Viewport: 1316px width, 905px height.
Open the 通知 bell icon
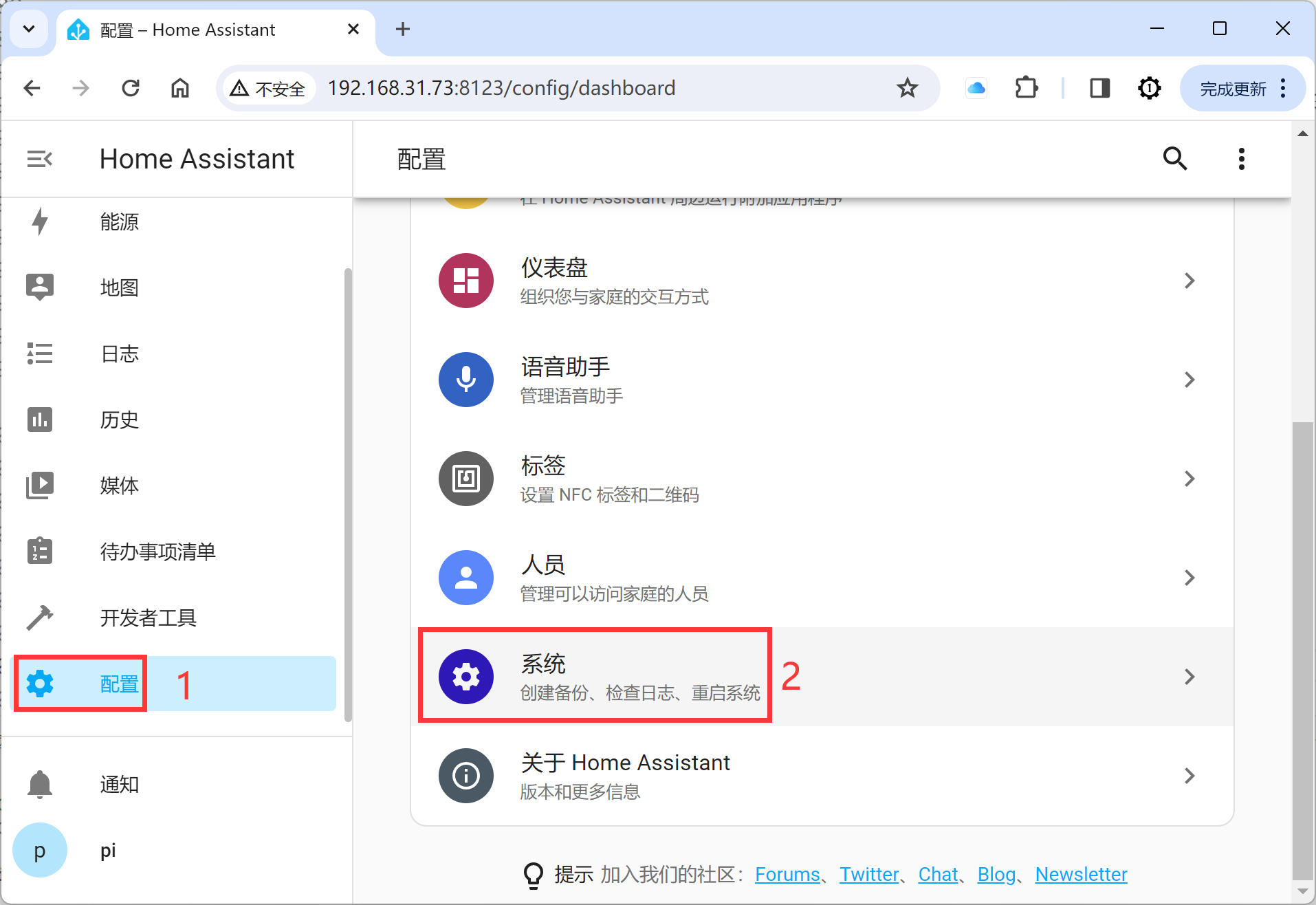pos(40,784)
